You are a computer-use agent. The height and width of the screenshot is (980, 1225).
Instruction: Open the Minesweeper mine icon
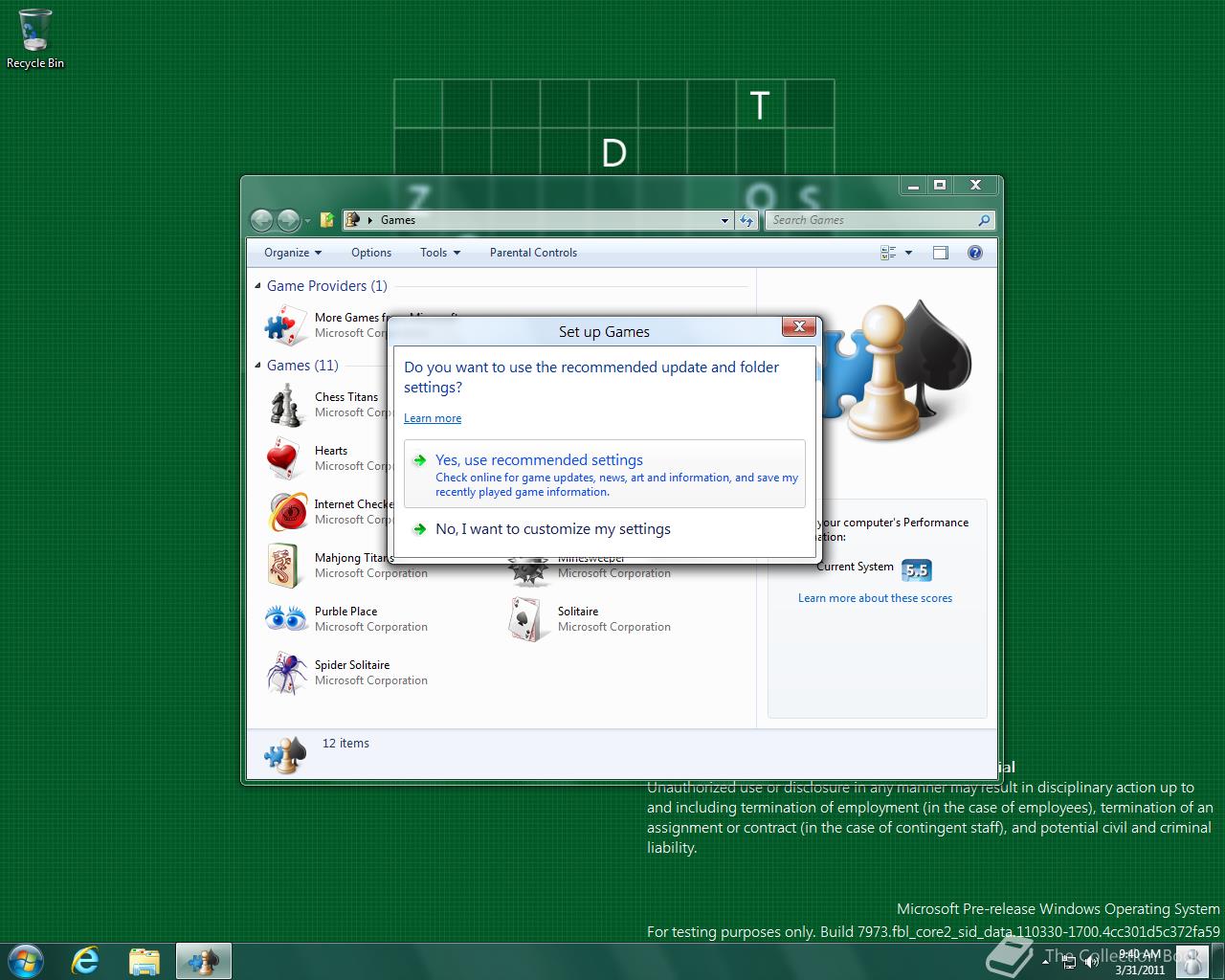528,572
